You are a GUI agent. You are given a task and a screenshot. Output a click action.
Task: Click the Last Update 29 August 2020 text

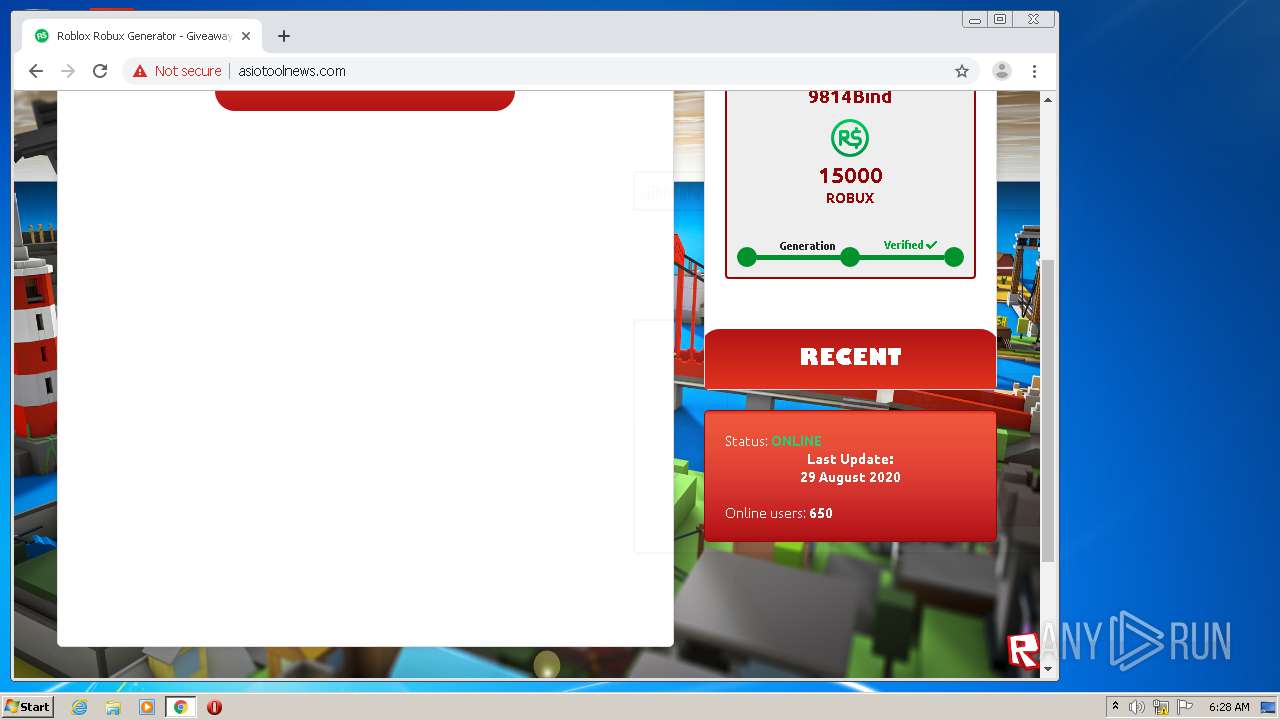pos(850,469)
